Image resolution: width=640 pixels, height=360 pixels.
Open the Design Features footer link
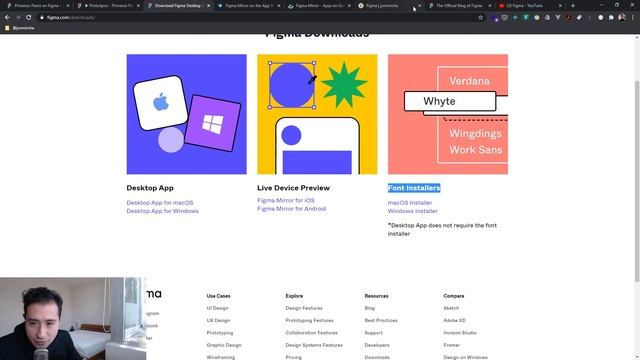pyautogui.click(x=304, y=308)
